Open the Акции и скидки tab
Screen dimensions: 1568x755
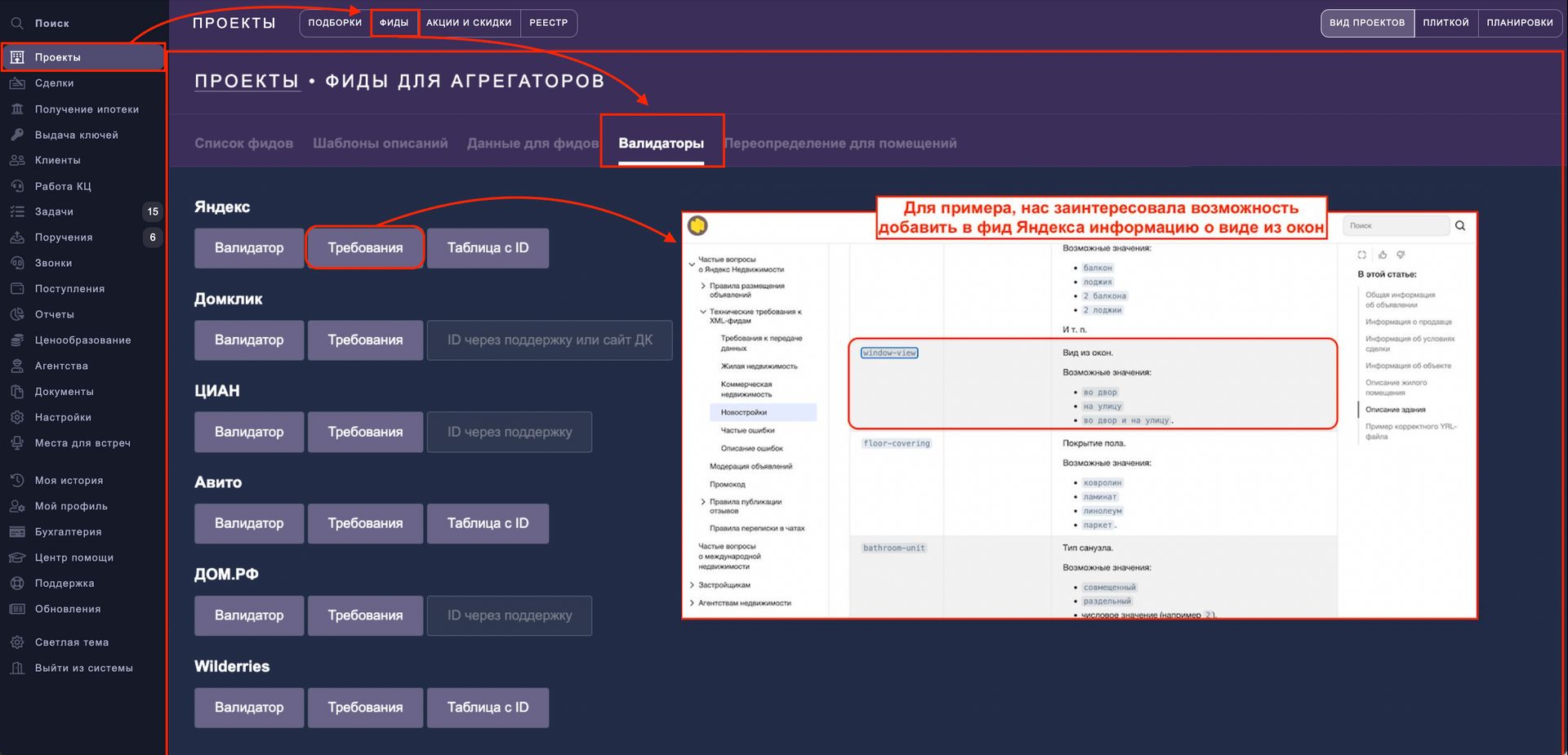tap(469, 23)
